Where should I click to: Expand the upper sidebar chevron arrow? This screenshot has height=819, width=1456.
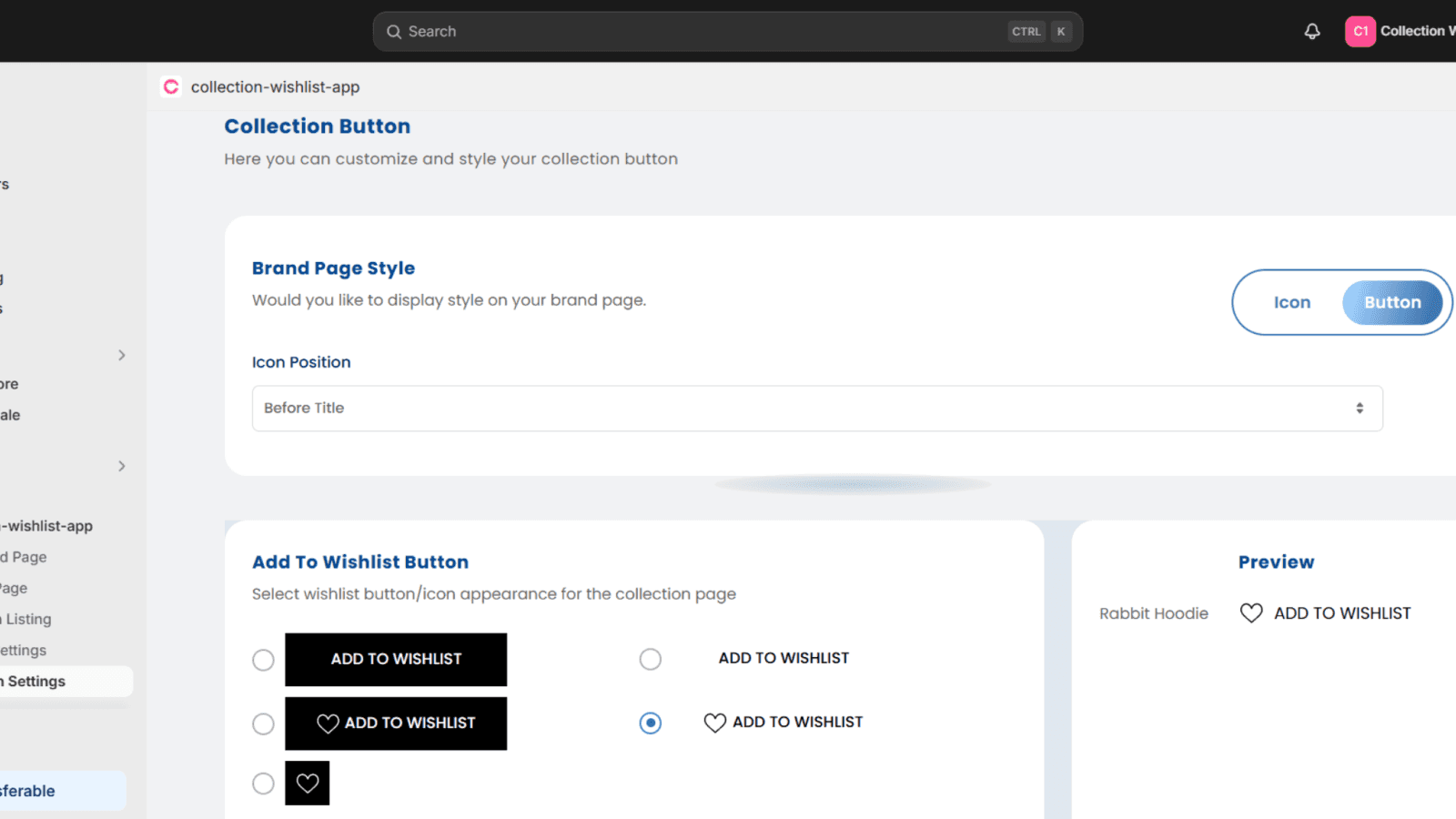click(121, 355)
